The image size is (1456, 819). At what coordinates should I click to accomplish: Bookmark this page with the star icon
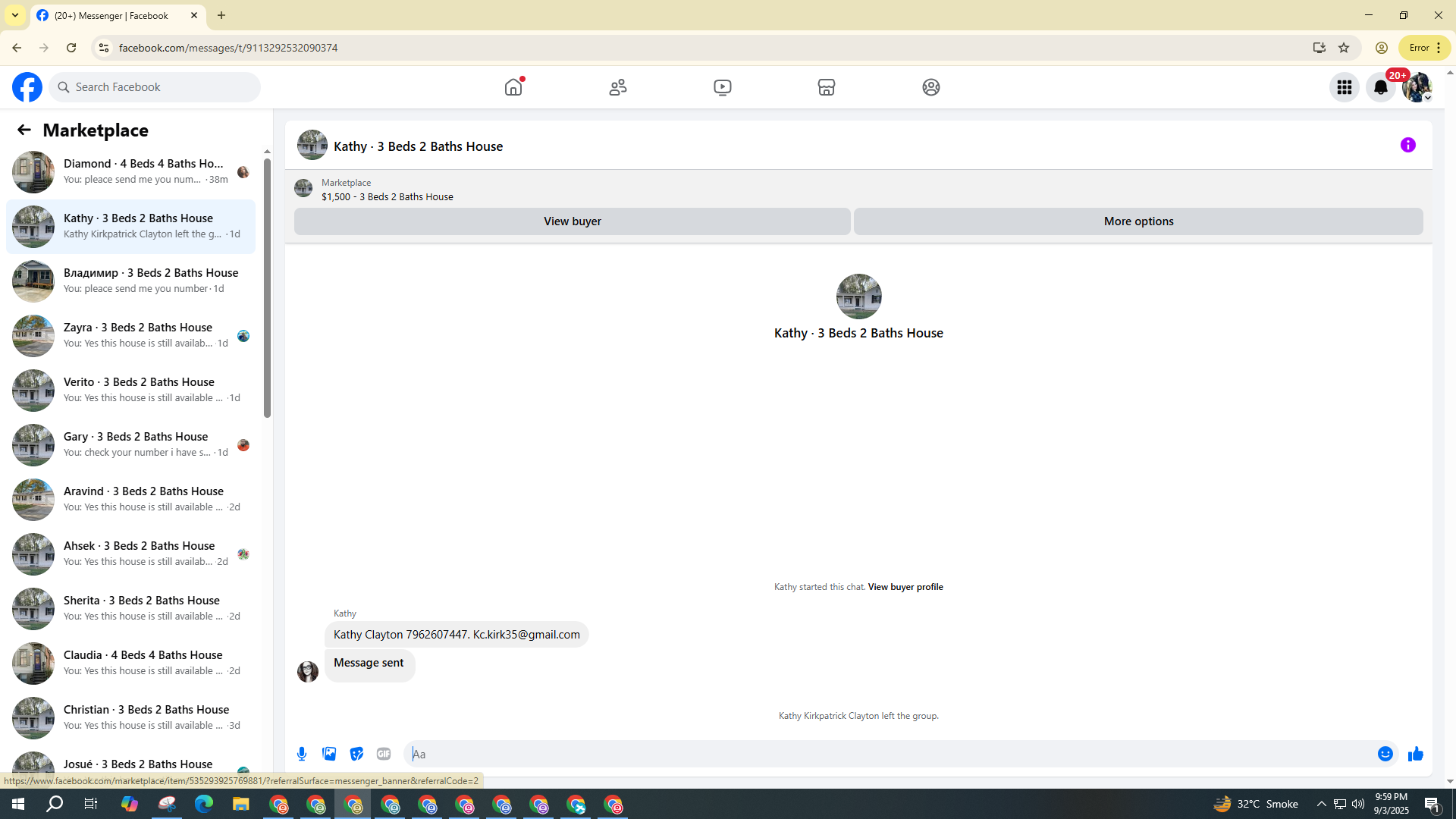[1344, 48]
